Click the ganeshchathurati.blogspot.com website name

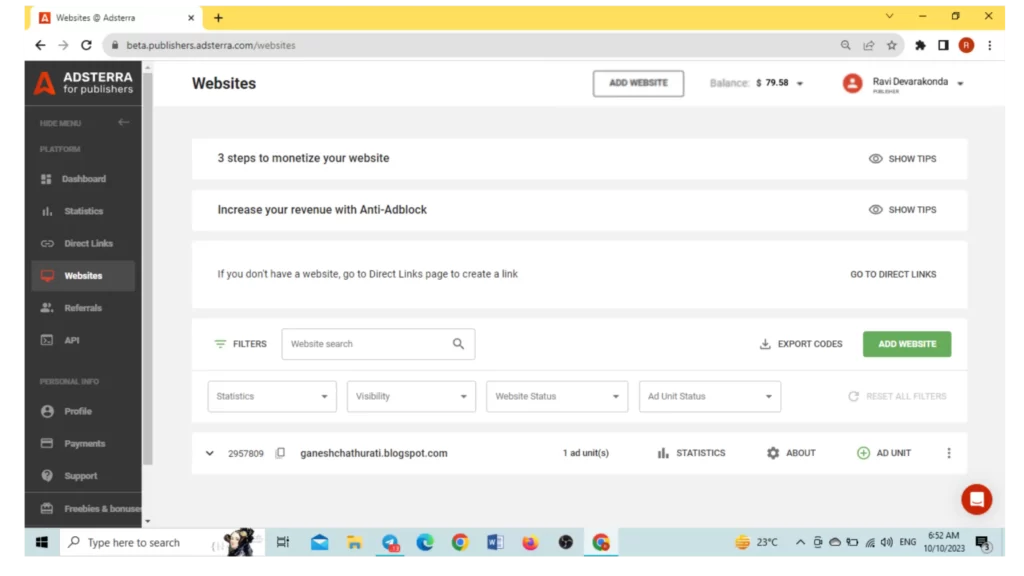pos(374,453)
